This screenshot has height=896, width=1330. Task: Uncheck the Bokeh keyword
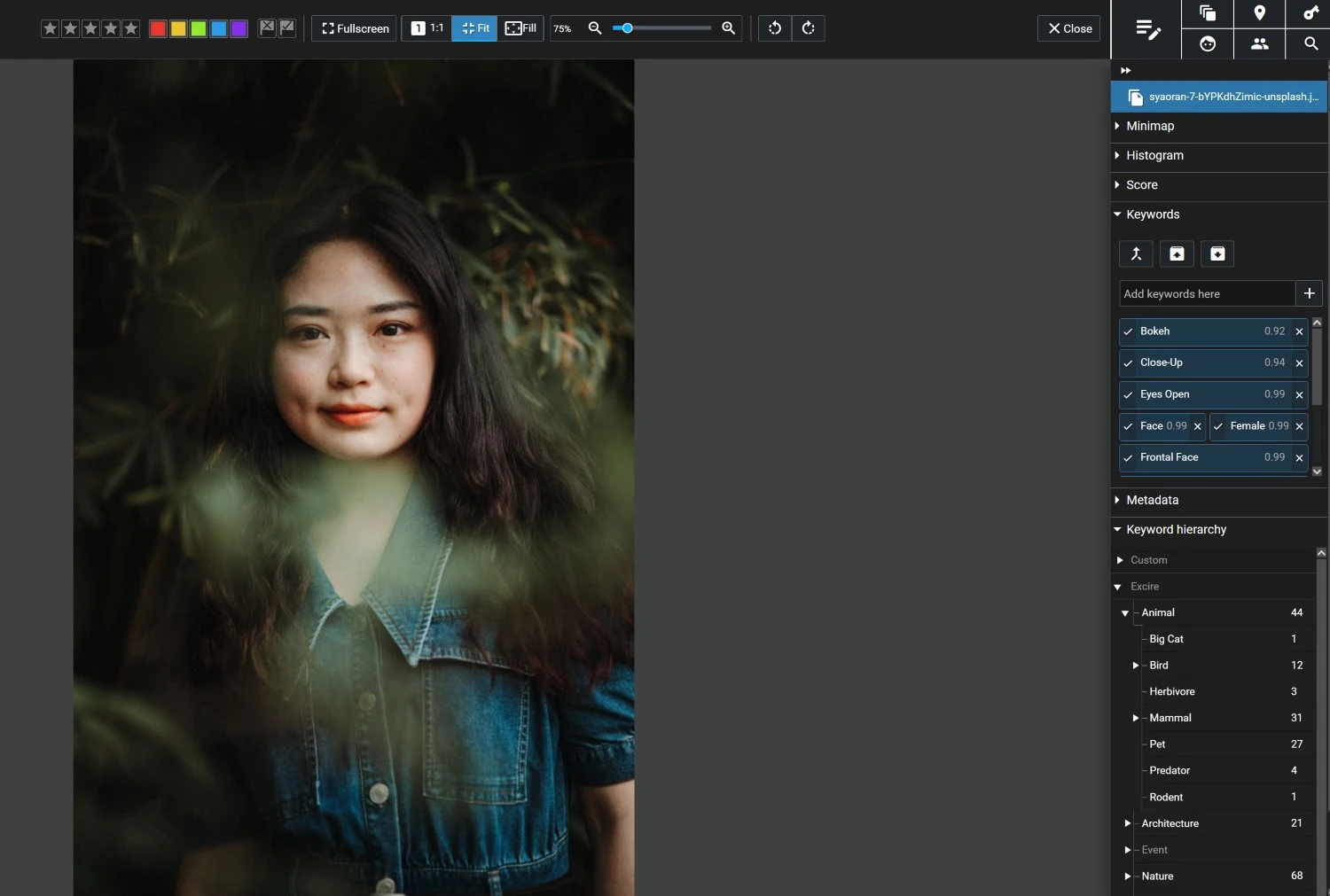tap(1128, 331)
